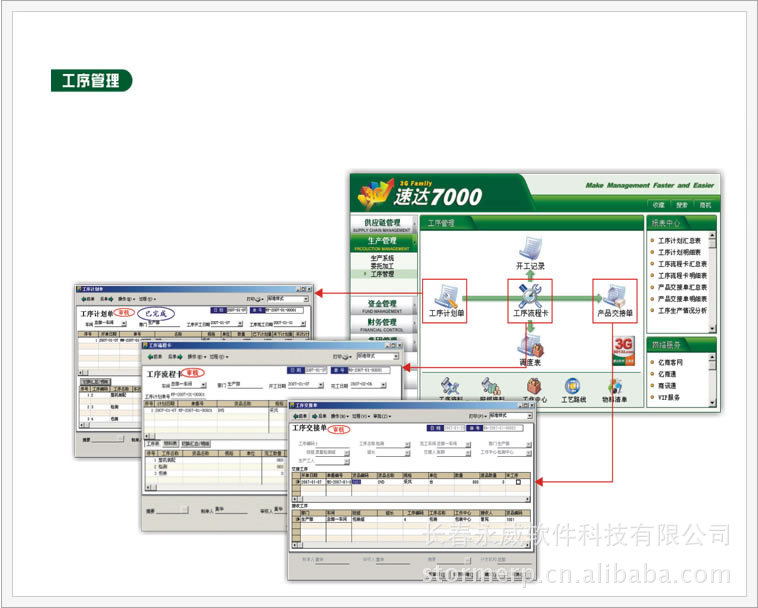Open the 工作中心 toolbox icon
Screen dimensions: 758x608
coord(534,386)
